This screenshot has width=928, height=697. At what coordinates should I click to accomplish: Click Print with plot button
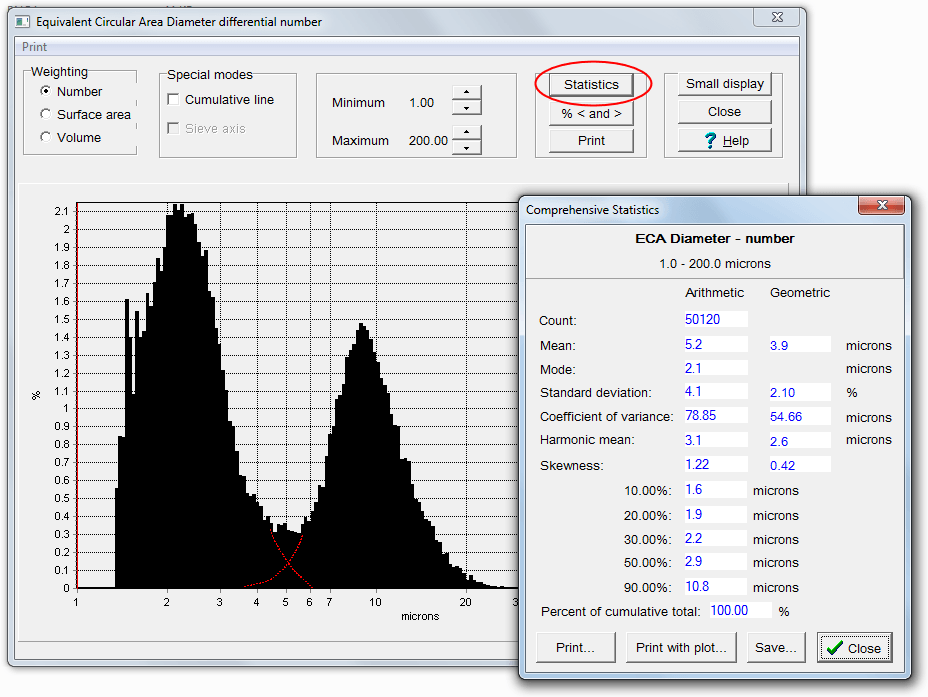coord(680,647)
